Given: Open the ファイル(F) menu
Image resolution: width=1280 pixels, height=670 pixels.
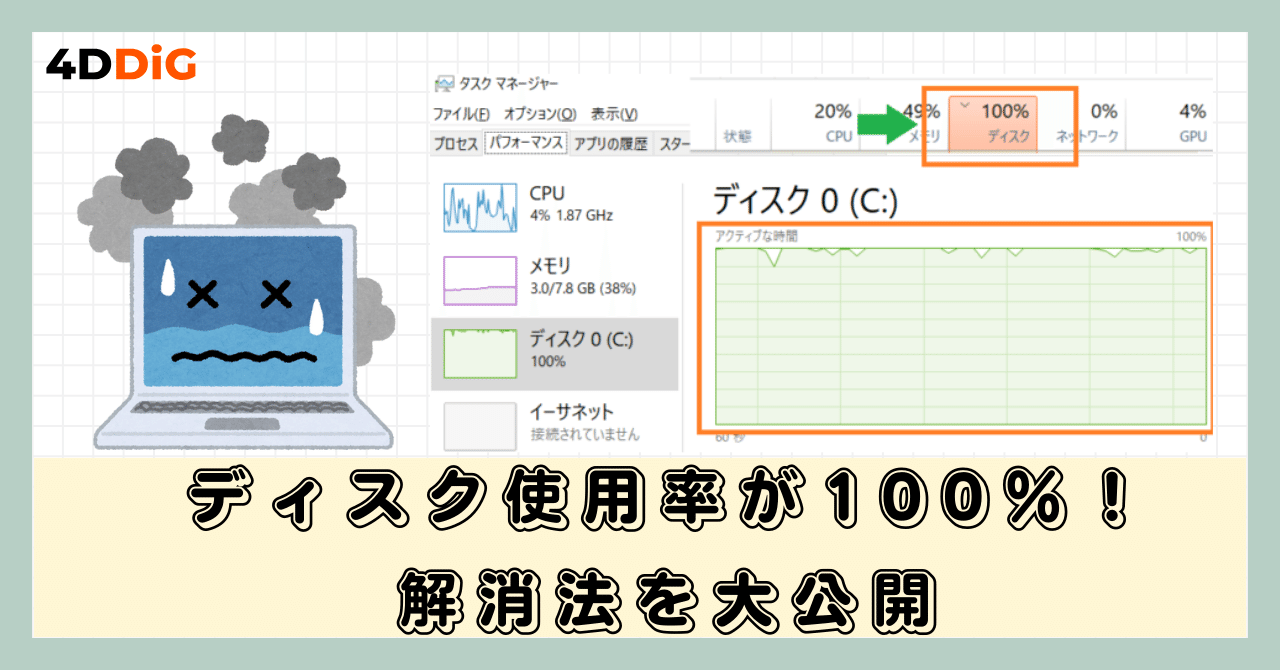Looking at the screenshot, I should click(461, 114).
